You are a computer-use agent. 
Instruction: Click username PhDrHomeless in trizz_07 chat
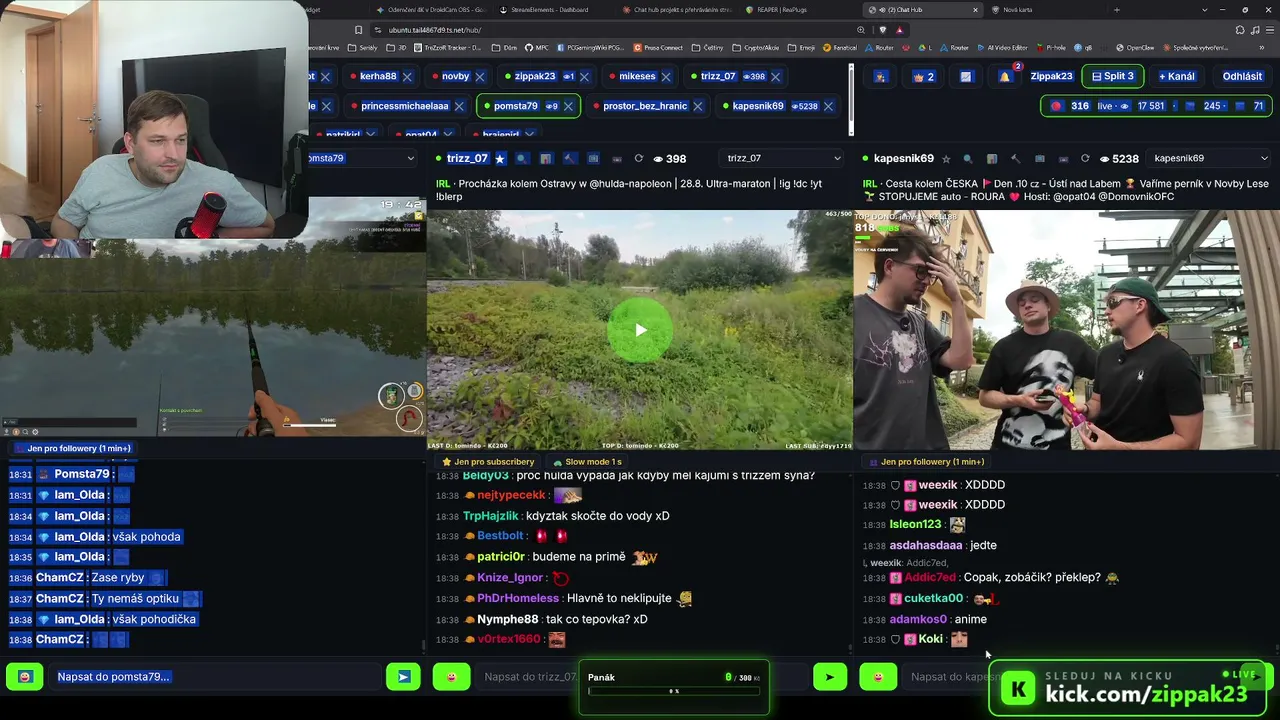coord(518,598)
